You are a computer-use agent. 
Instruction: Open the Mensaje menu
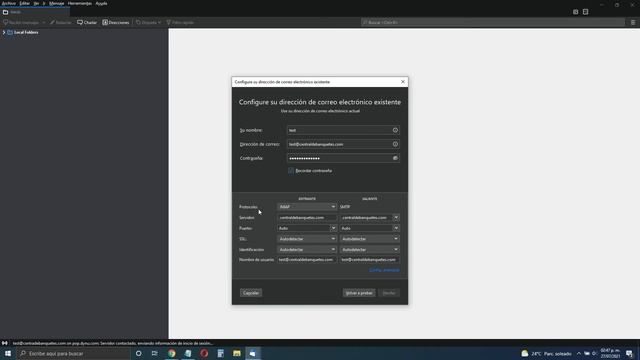tap(56, 3)
